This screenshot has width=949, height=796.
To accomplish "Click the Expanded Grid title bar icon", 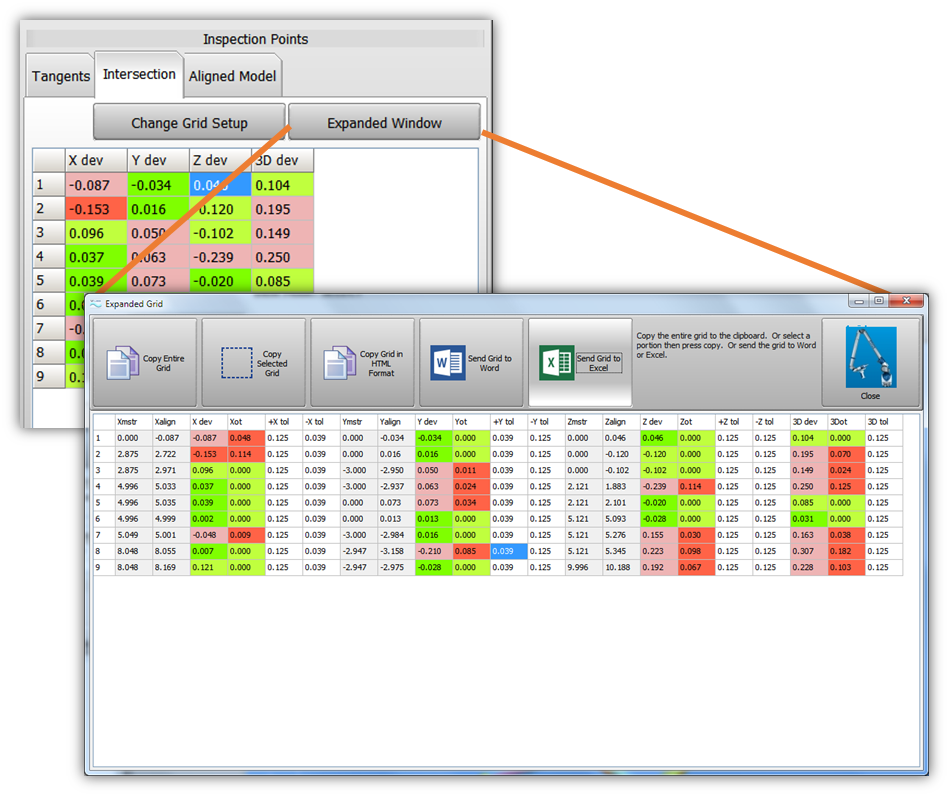I will click(x=96, y=303).
